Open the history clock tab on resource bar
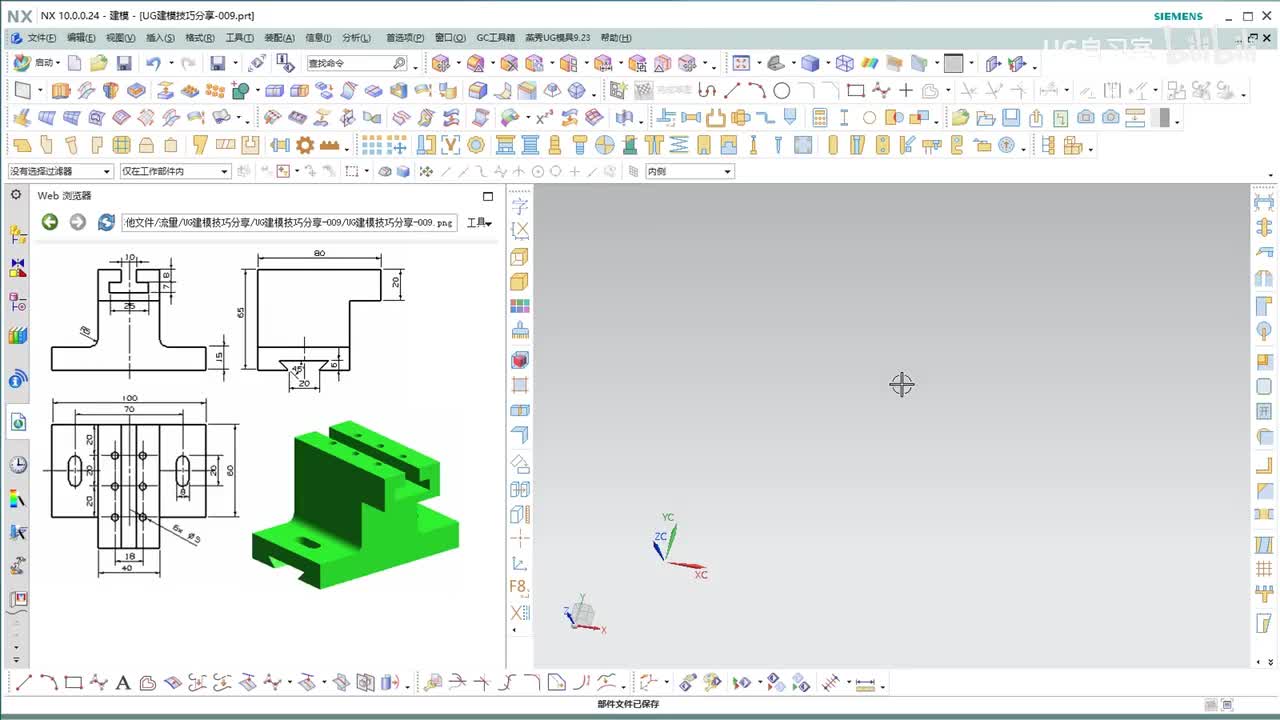The image size is (1280, 720). 18,465
